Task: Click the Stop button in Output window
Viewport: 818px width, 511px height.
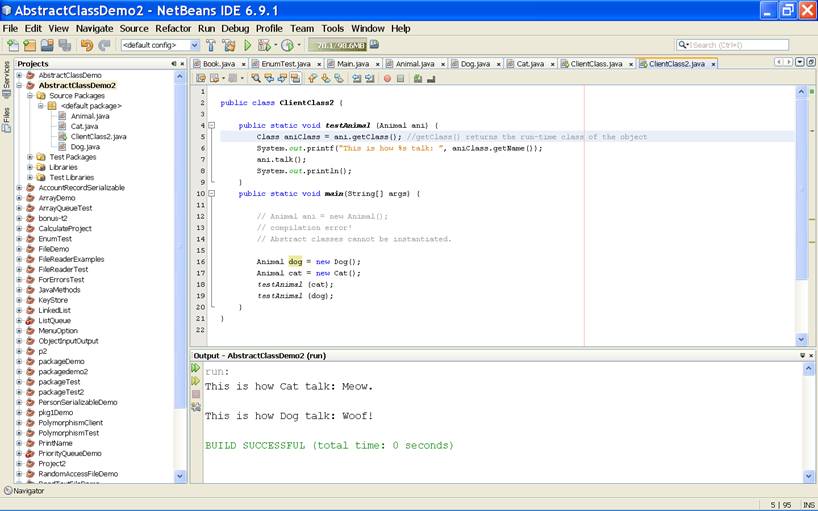Action: 196,394
